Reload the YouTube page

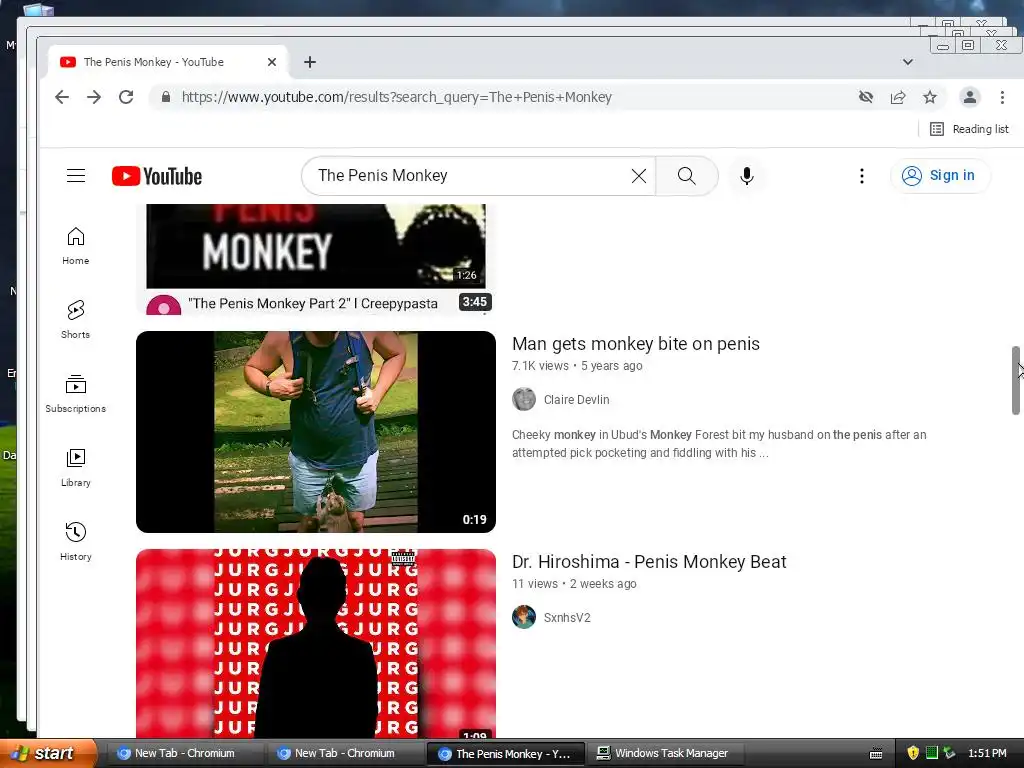126,97
